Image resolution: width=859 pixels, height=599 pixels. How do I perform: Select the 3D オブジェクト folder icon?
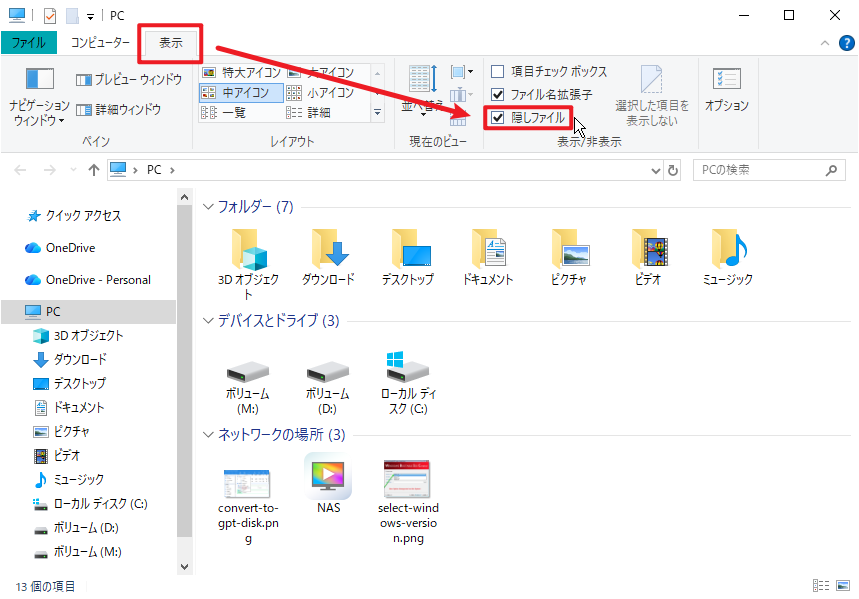tap(248, 250)
